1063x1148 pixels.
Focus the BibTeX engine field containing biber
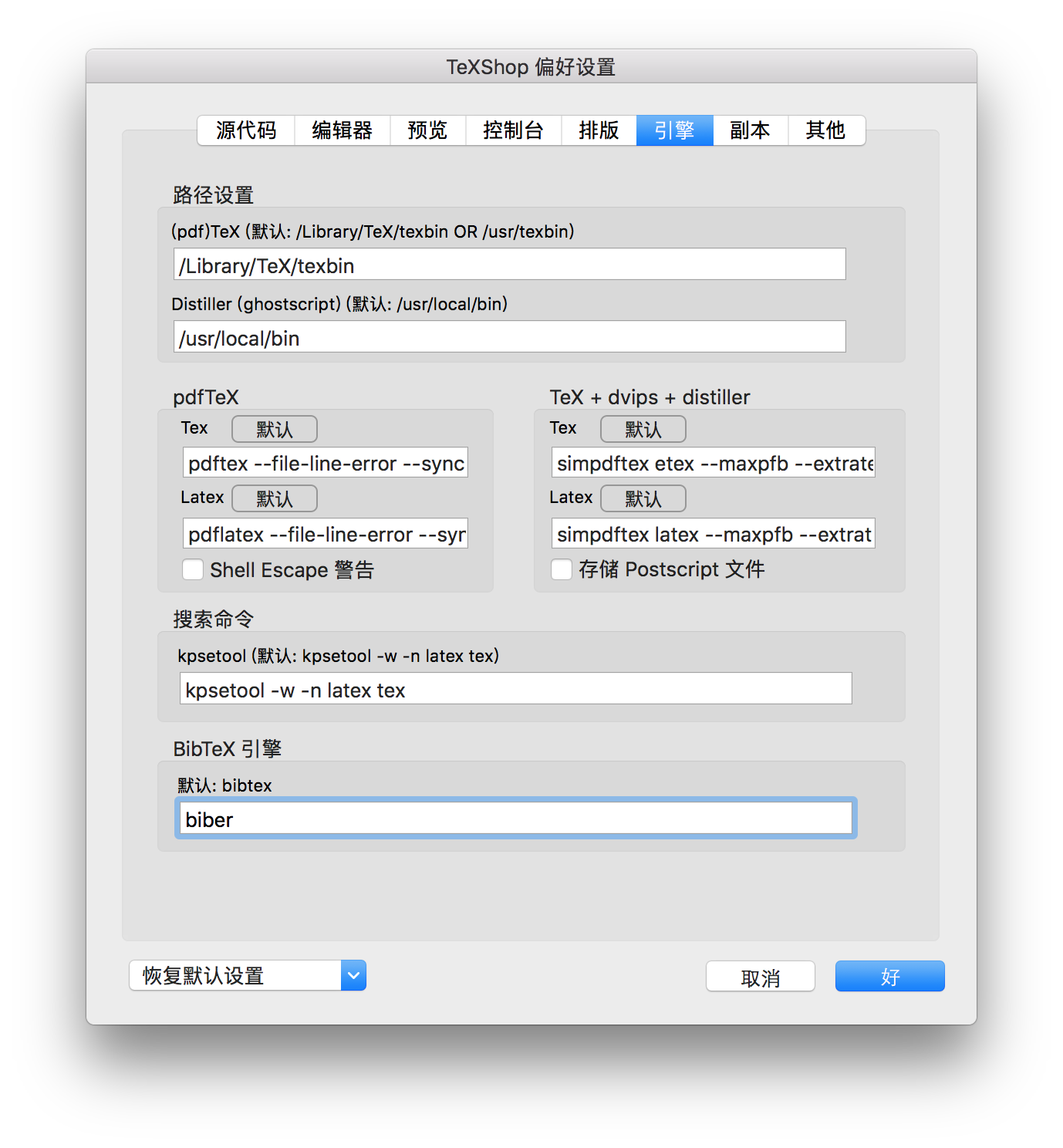point(516,819)
